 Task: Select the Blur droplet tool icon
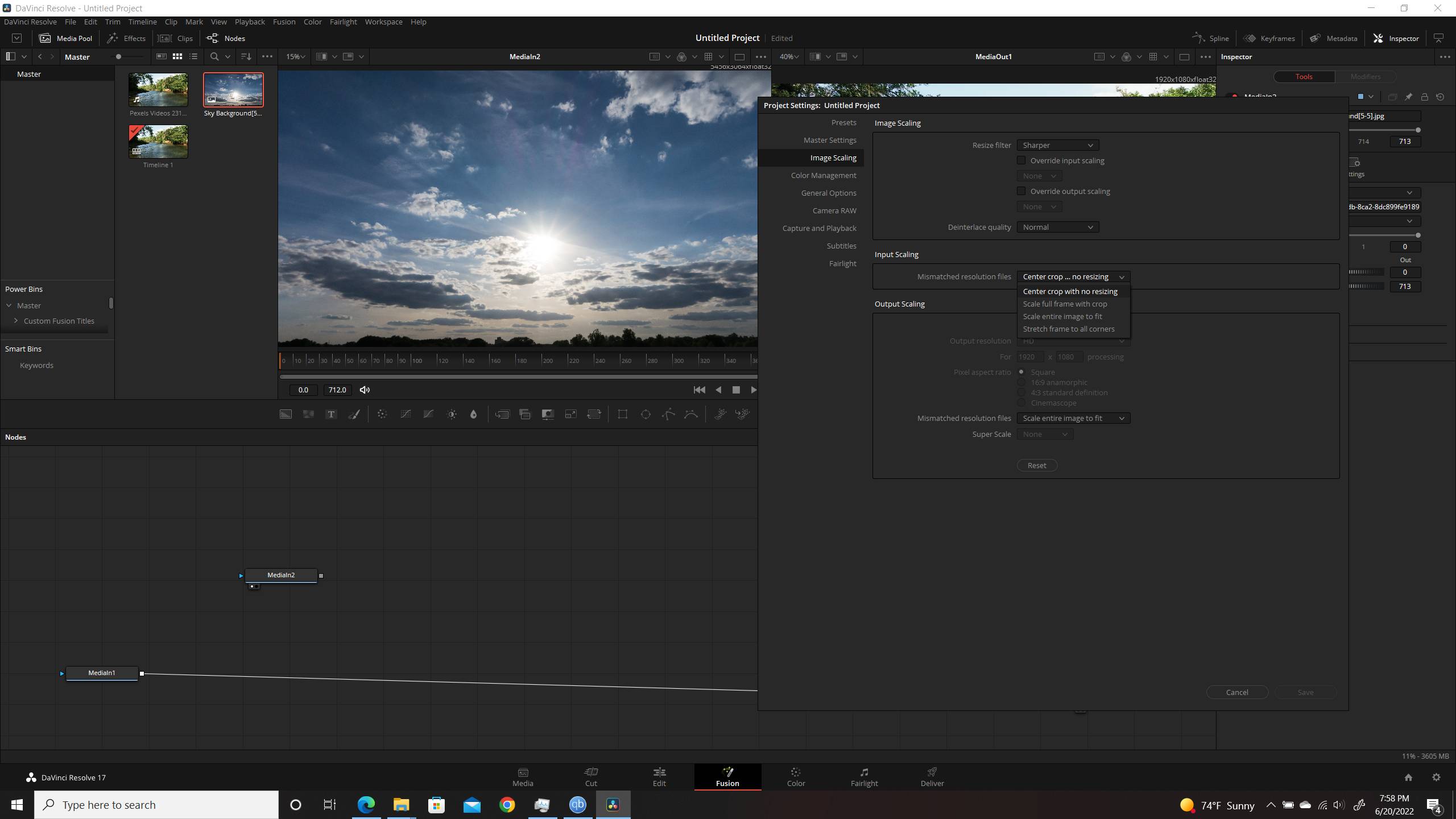coord(473,414)
